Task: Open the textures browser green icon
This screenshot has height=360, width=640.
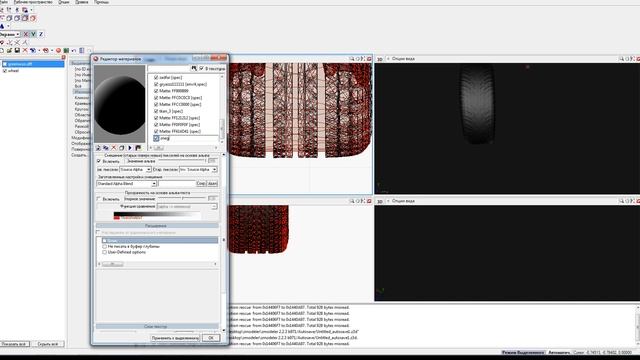Action: [66, 51]
